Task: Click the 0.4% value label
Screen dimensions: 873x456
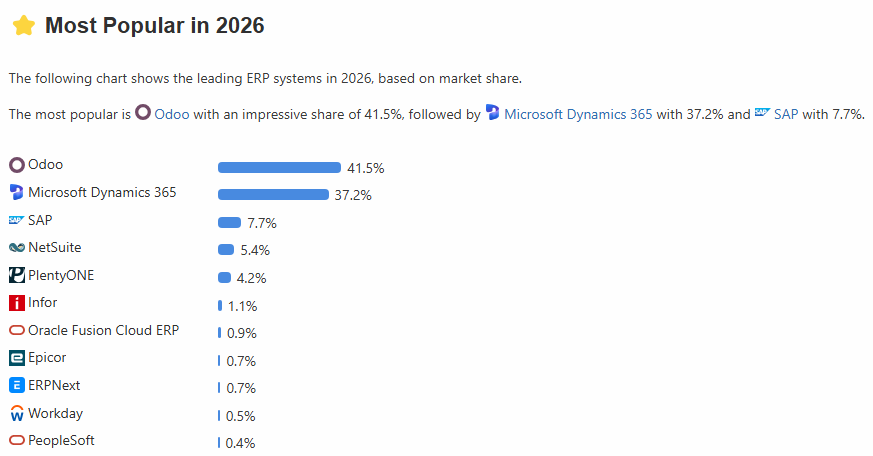Action: pos(241,443)
